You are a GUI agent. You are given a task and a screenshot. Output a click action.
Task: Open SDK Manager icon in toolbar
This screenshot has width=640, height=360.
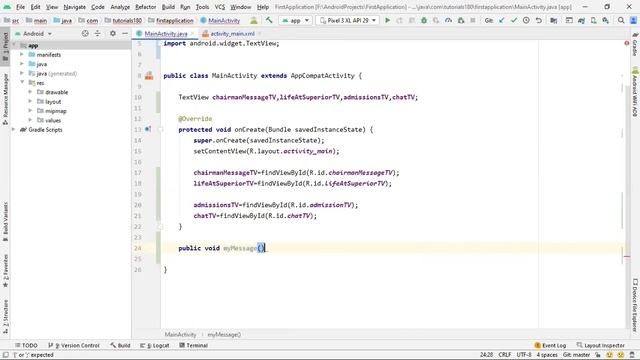(x=606, y=20)
